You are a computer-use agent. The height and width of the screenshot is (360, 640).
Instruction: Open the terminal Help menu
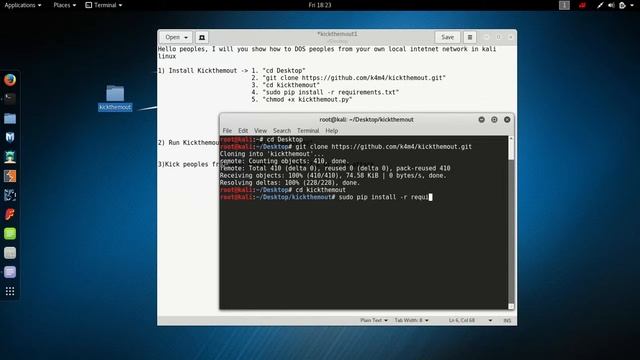point(331,131)
